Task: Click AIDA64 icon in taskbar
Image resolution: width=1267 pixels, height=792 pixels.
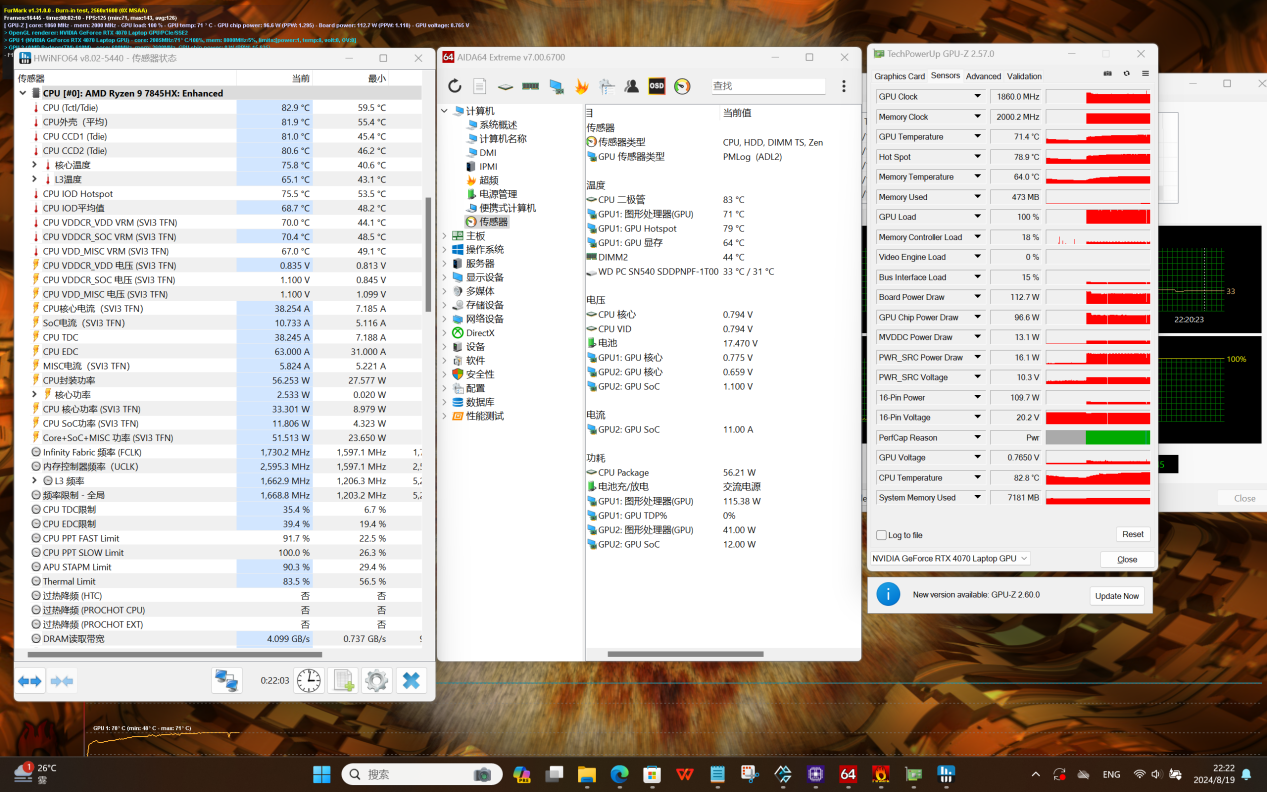Action: click(848, 774)
